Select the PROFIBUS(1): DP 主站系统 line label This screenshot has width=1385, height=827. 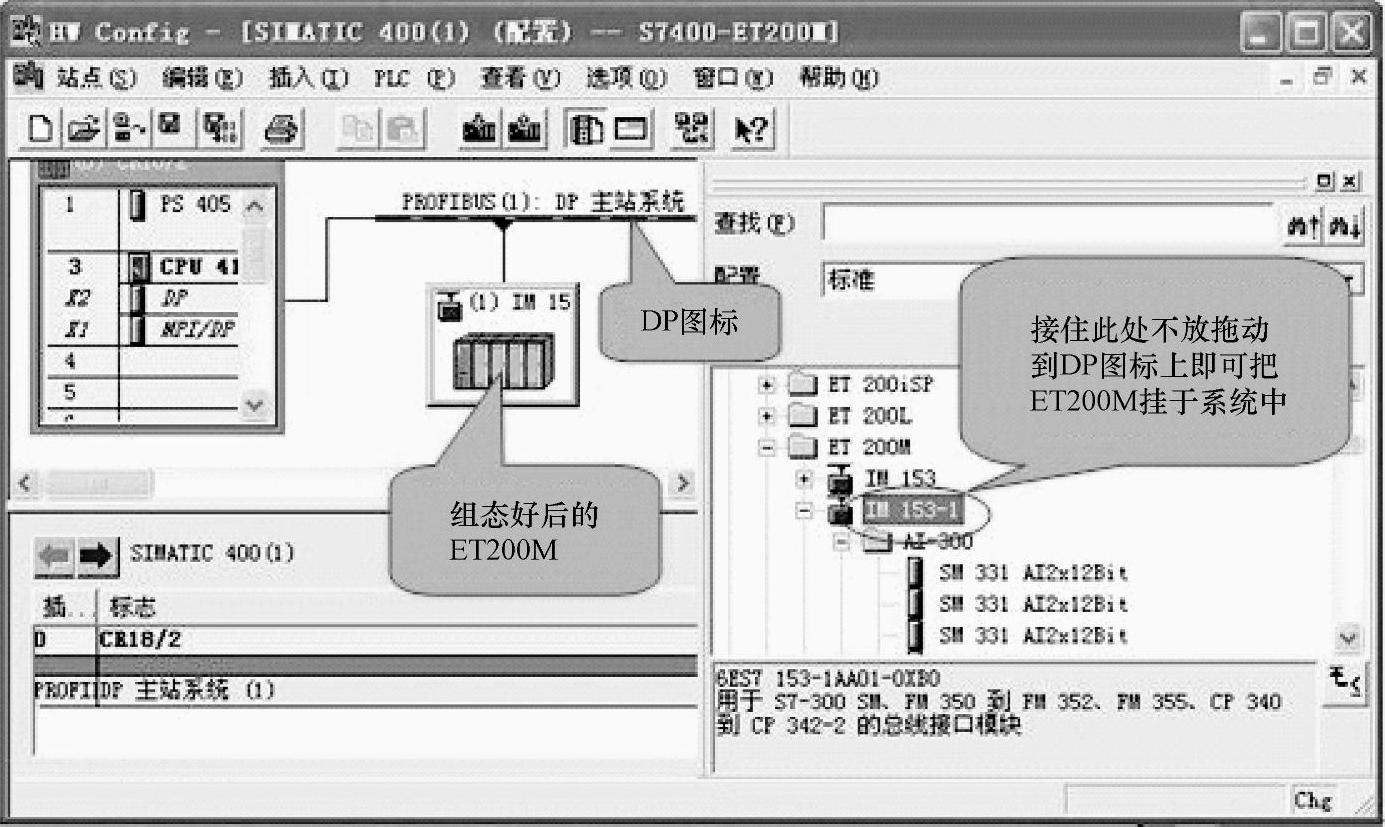[544, 203]
